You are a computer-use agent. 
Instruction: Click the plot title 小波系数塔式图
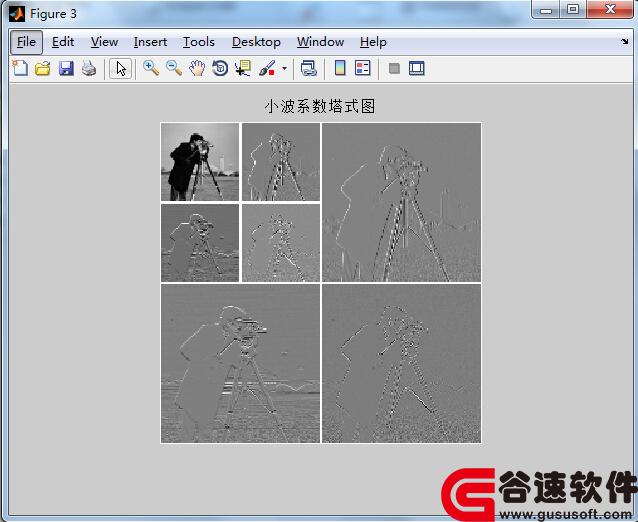click(x=320, y=107)
